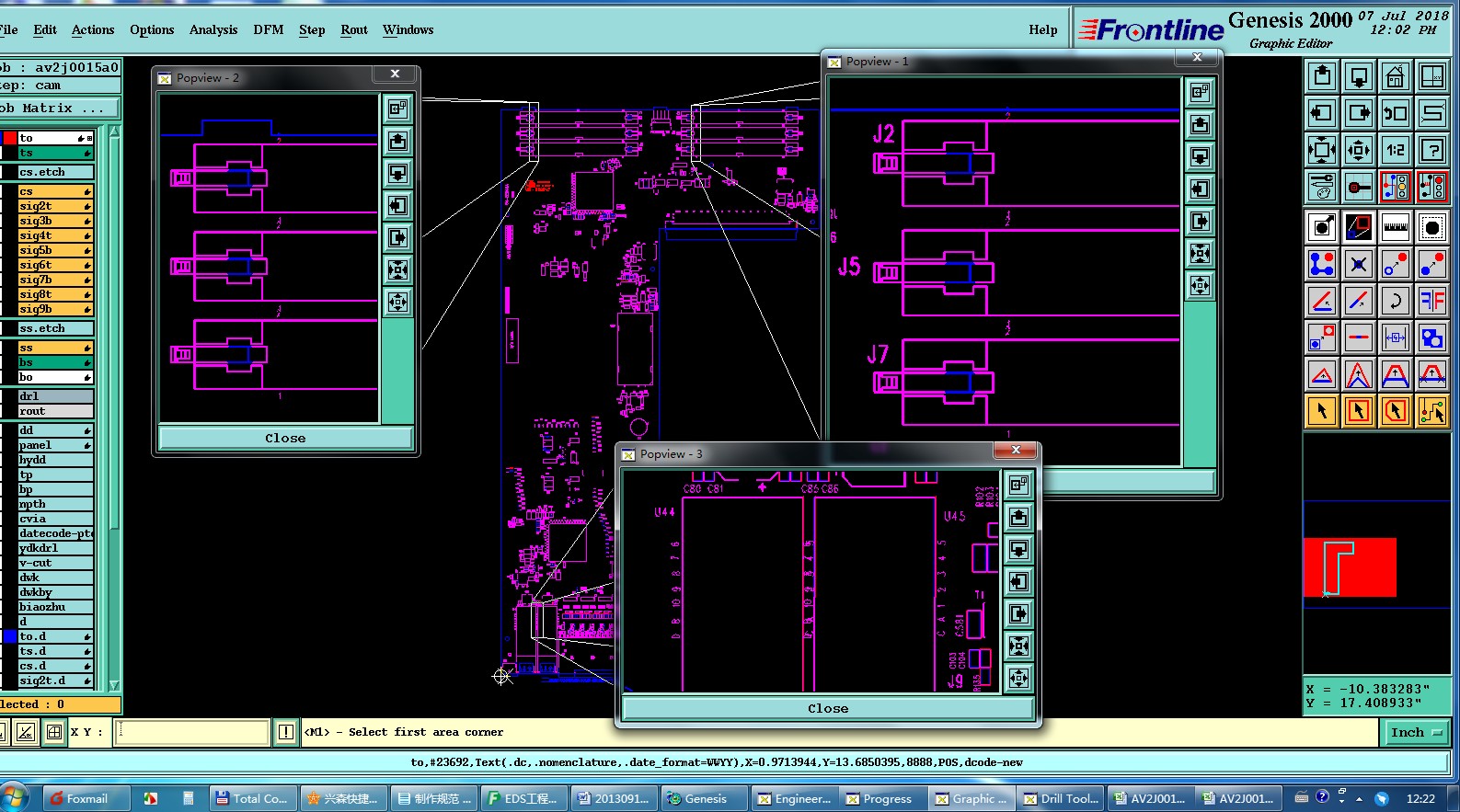The height and width of the screenshot is (812, 1460).
Task: Toggle display of the panel layer
Action: 55,445
